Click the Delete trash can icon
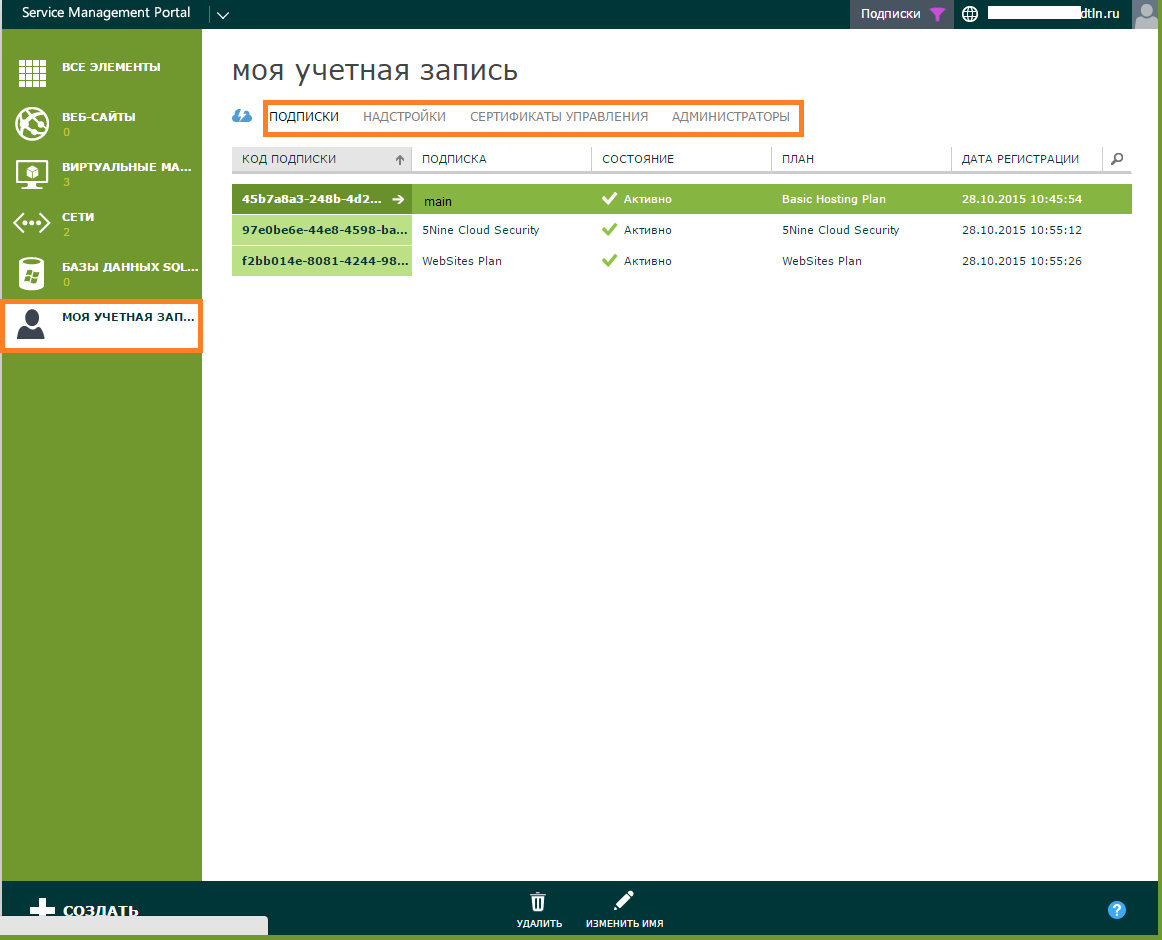1162x940 pixels. click(x=538, y=902)
